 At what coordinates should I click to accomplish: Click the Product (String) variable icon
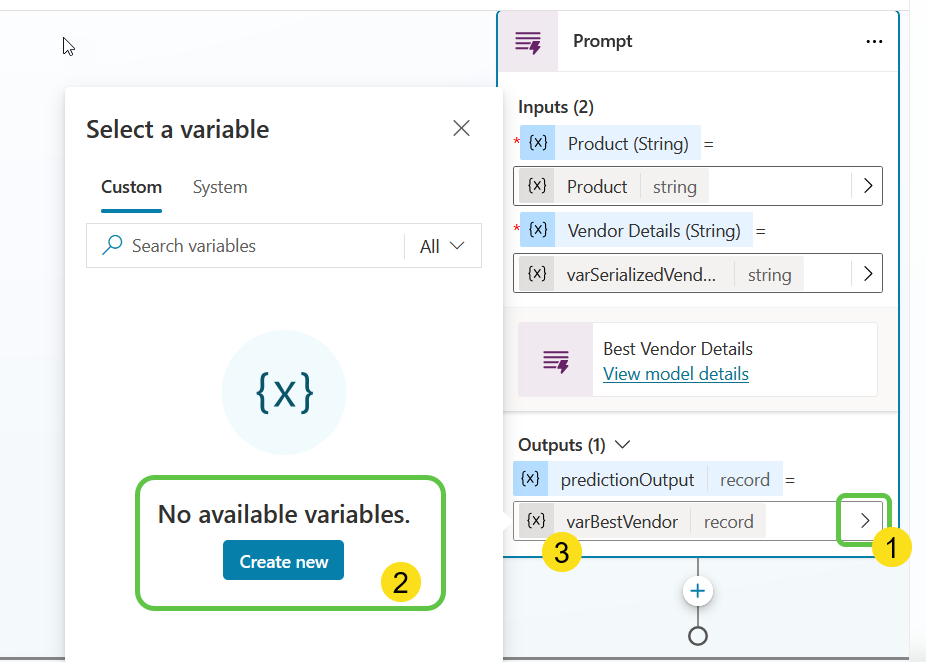537,143
